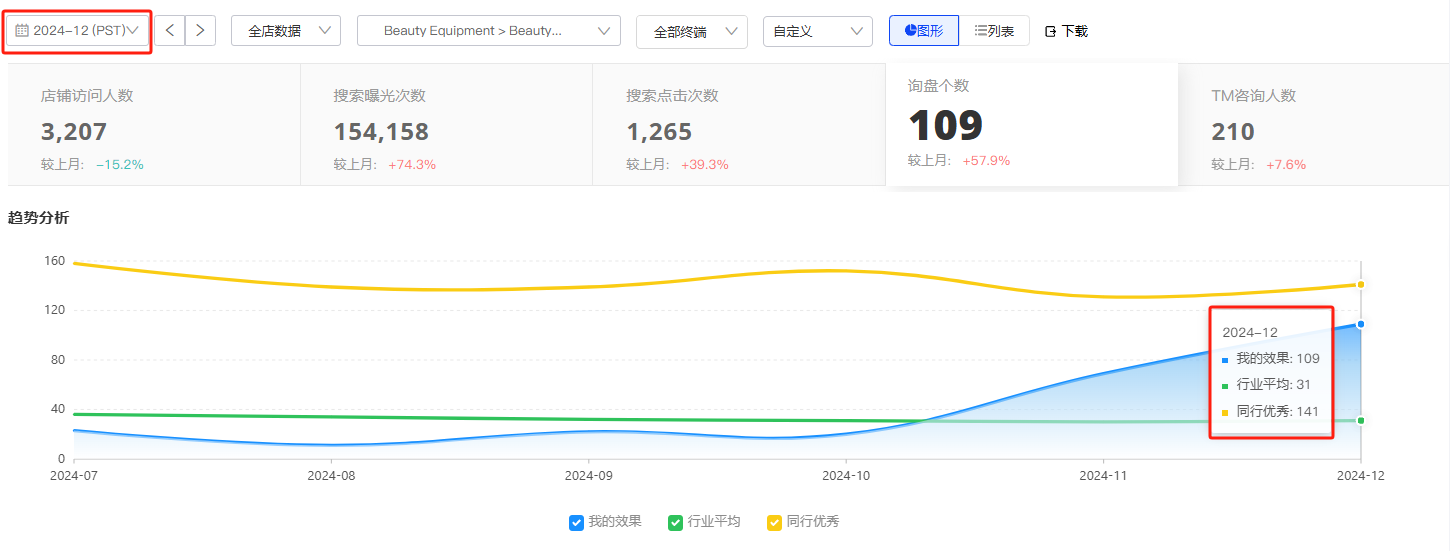The height and width of the screenshot is (551, 1450).
Task: Open the 全店数据 dropdown
Action: click(x=286, y=31)
